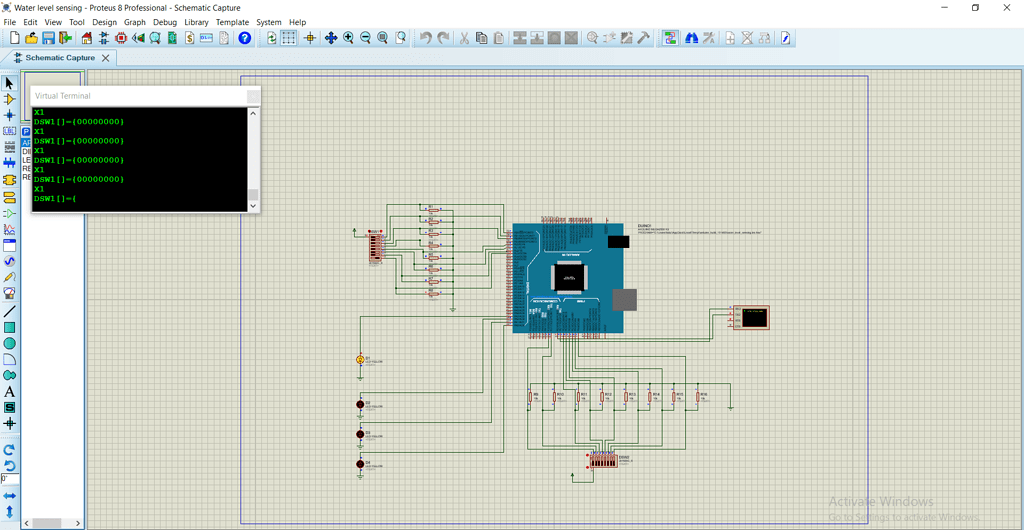The image size is (1024, 530).
Task: Click the blue Help question mark icon
Action: tap(244, 38)
